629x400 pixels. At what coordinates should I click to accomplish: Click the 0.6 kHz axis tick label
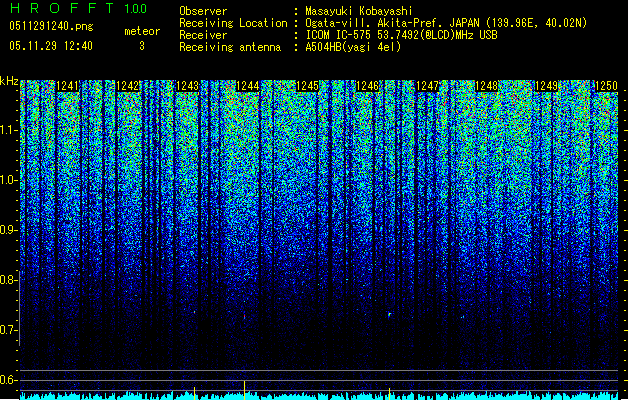[x=8, y=380]
